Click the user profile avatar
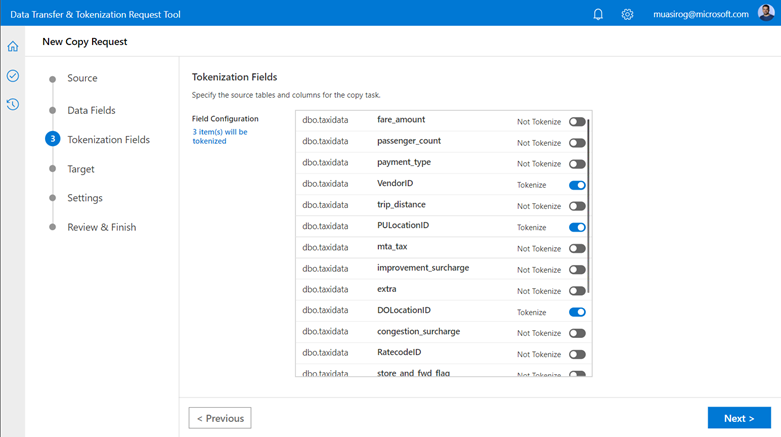This screenshot has height=437, width=781. (x=766, y=13)
